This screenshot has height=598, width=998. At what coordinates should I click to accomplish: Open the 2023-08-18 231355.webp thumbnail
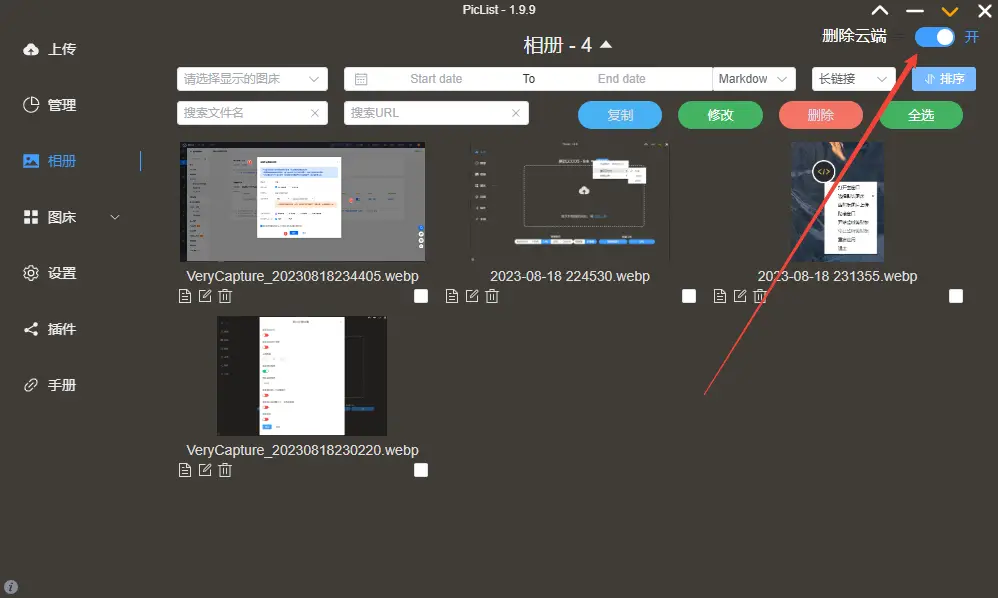[836, 202]
